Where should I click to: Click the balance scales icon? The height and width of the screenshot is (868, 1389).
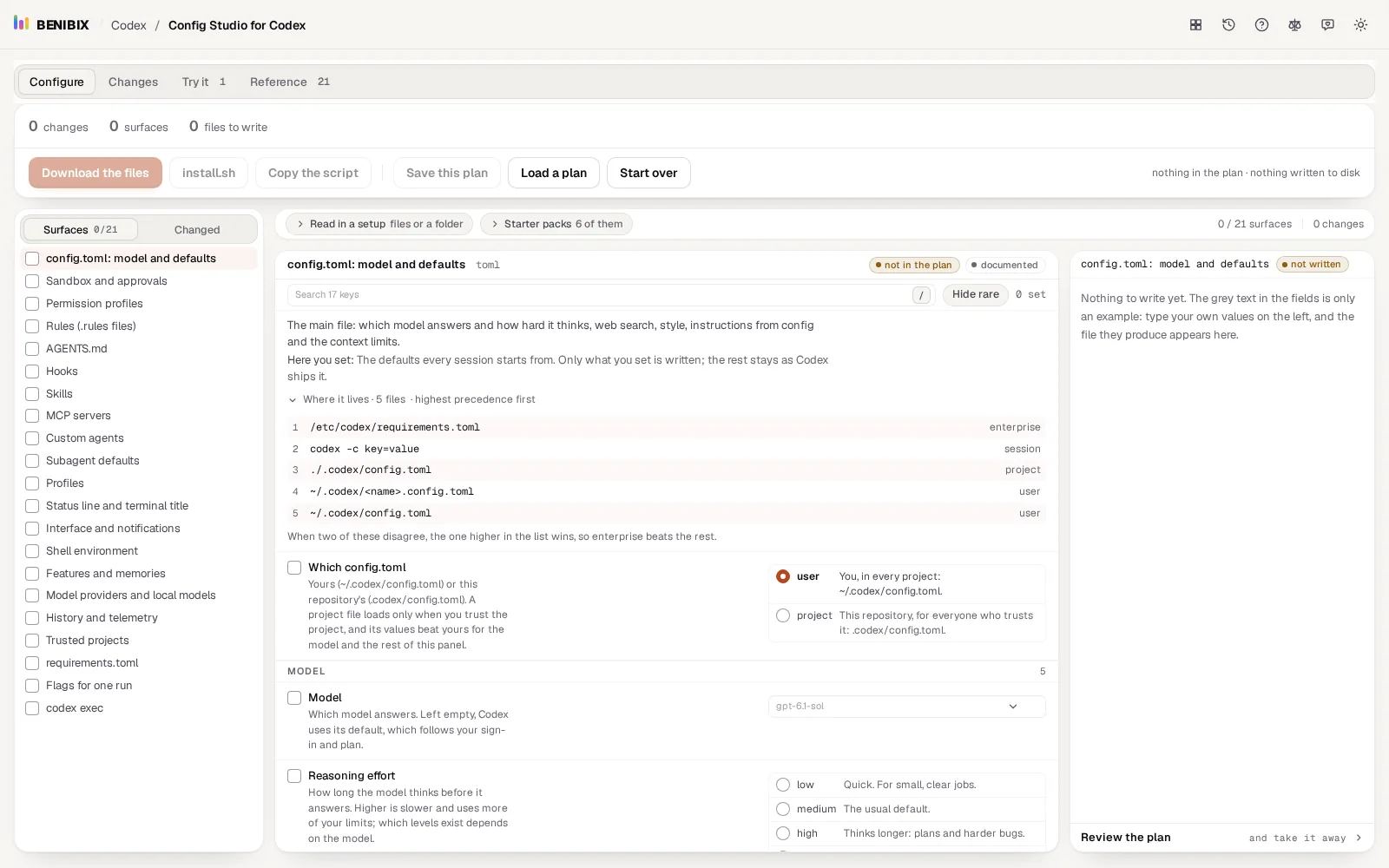pos(1294,25)
